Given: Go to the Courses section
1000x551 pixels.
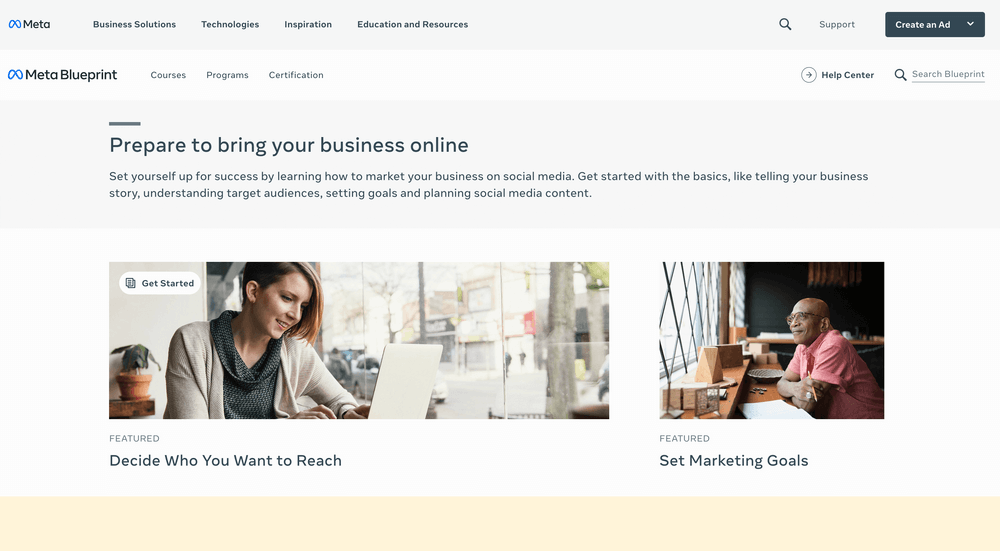Looking at the screenshot, I should (168, 75).
